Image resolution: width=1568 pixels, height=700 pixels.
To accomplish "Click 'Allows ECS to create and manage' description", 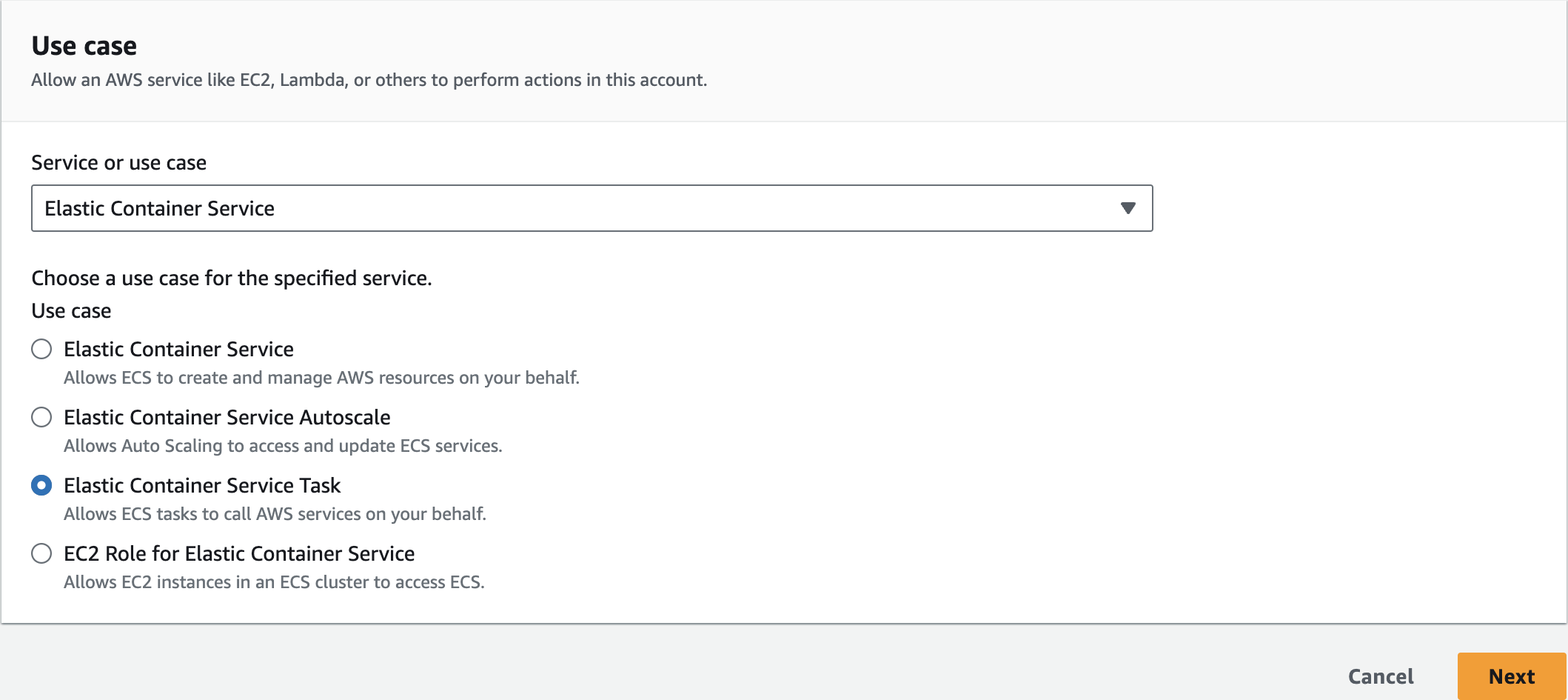I will pos(321,378).
